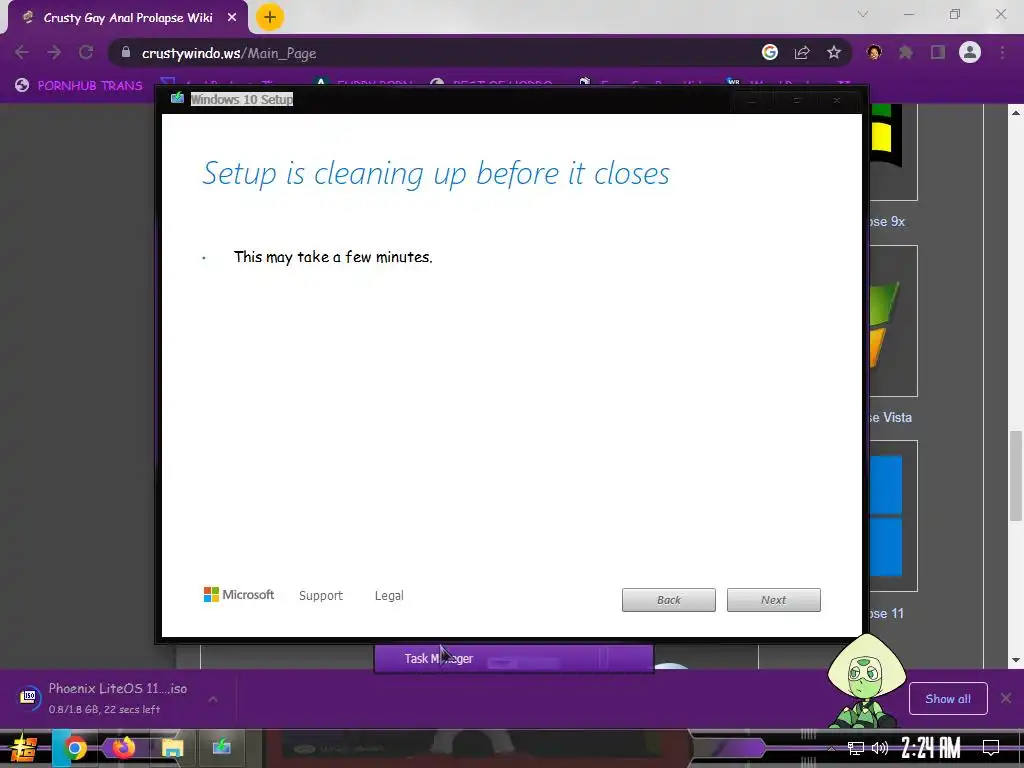
Task: Click Show all downloads button
Action: pos(948,699)
